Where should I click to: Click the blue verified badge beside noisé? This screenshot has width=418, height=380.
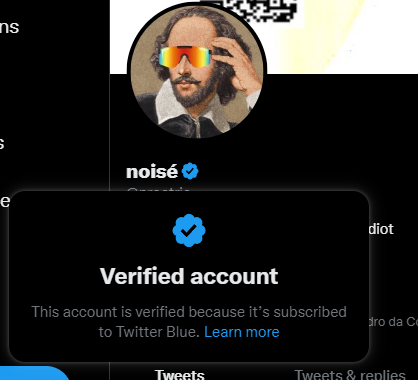pyautogui.click(x=190, y=171)
